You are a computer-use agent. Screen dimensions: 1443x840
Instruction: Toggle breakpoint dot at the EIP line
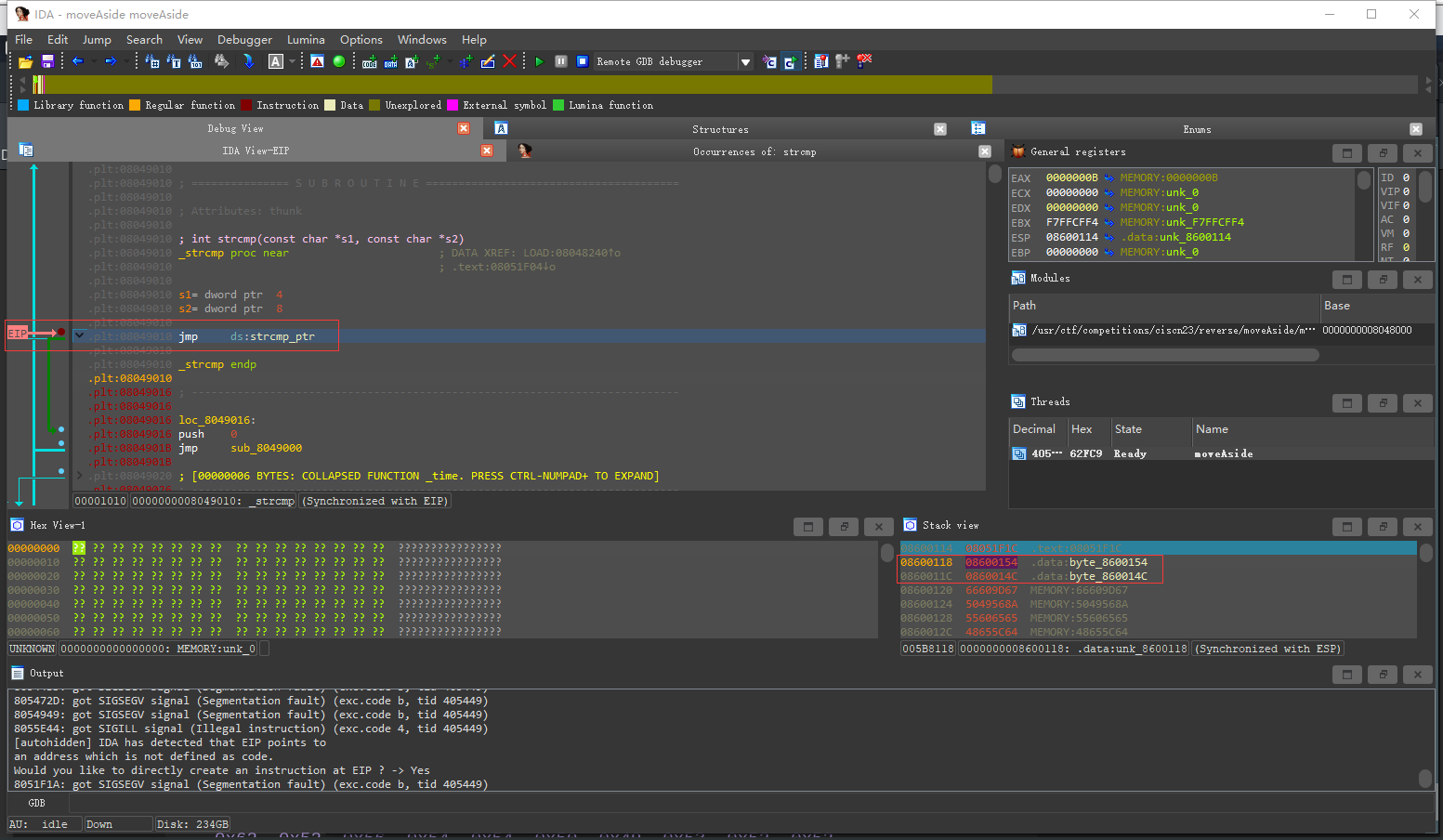click(61, 333)
